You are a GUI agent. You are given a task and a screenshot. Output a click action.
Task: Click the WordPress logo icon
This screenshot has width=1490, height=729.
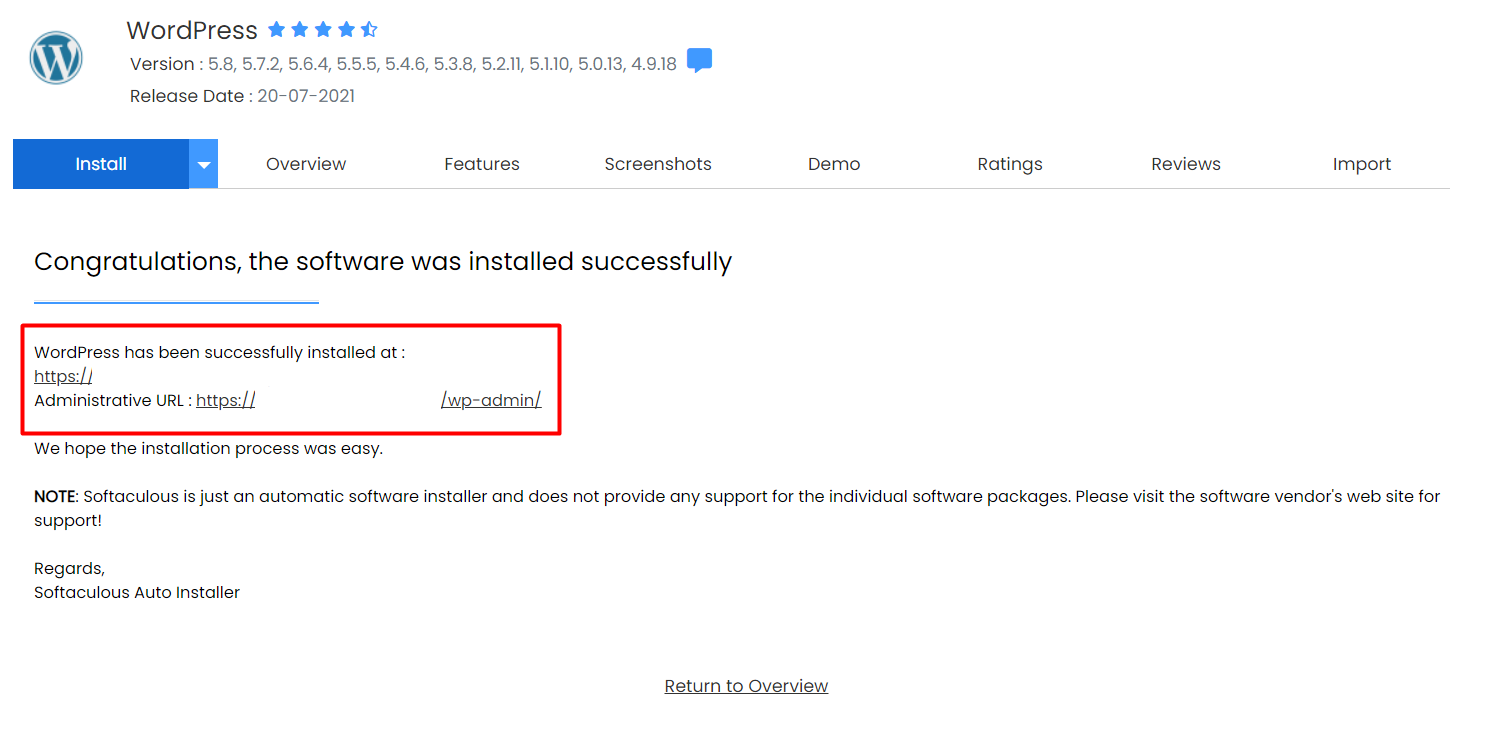pos(56,58)
